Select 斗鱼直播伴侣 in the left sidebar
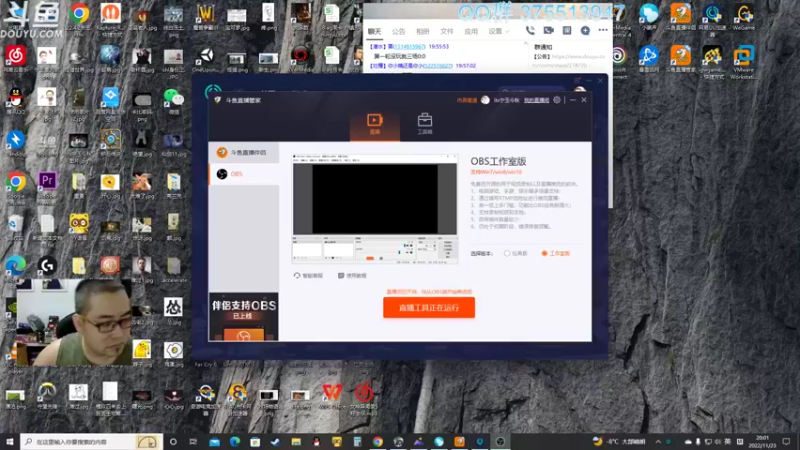Viewport: 800px width, 450px height. tap(244, 153)
